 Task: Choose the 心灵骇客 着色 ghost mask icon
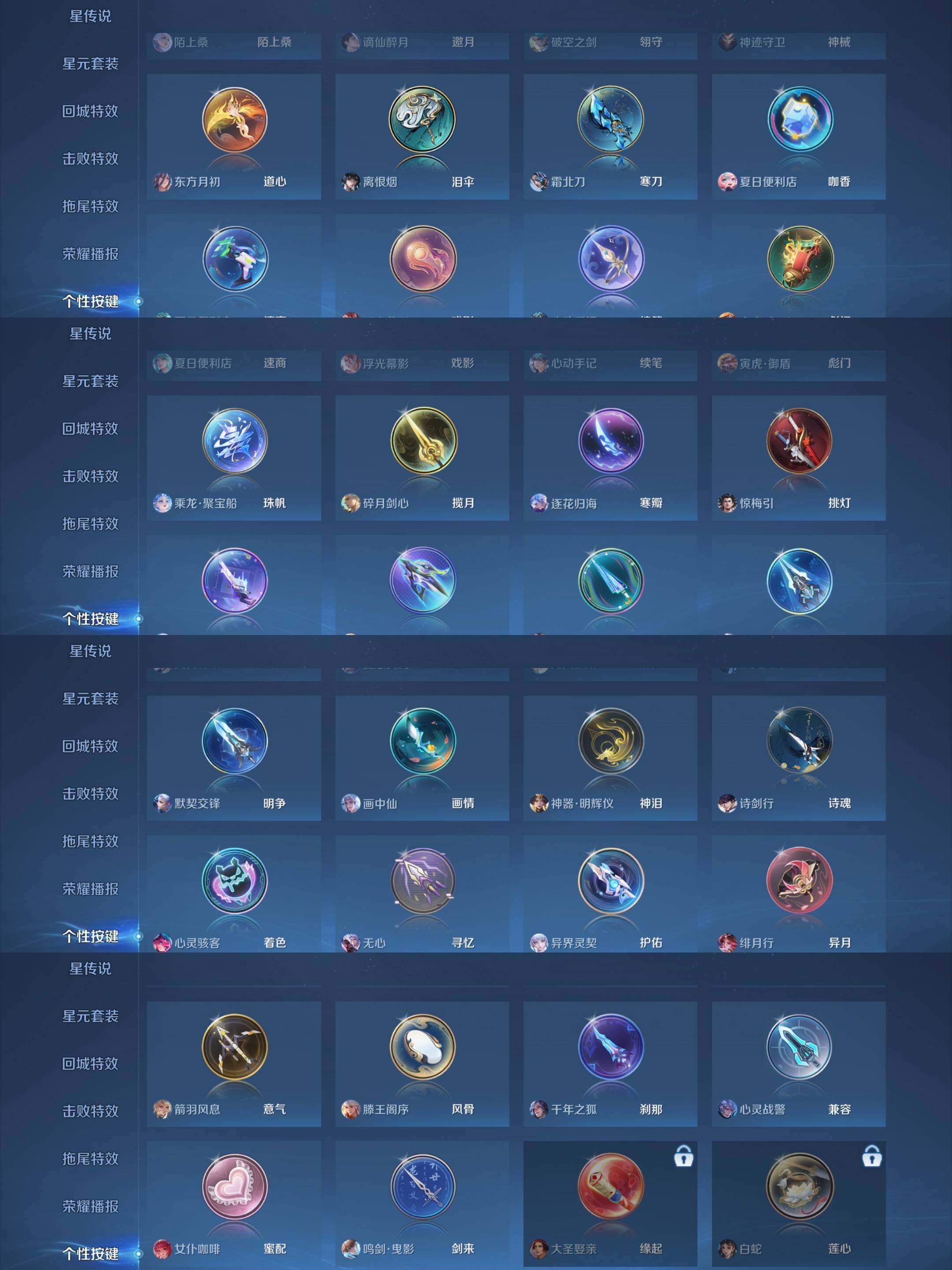(x=234, y=880)
